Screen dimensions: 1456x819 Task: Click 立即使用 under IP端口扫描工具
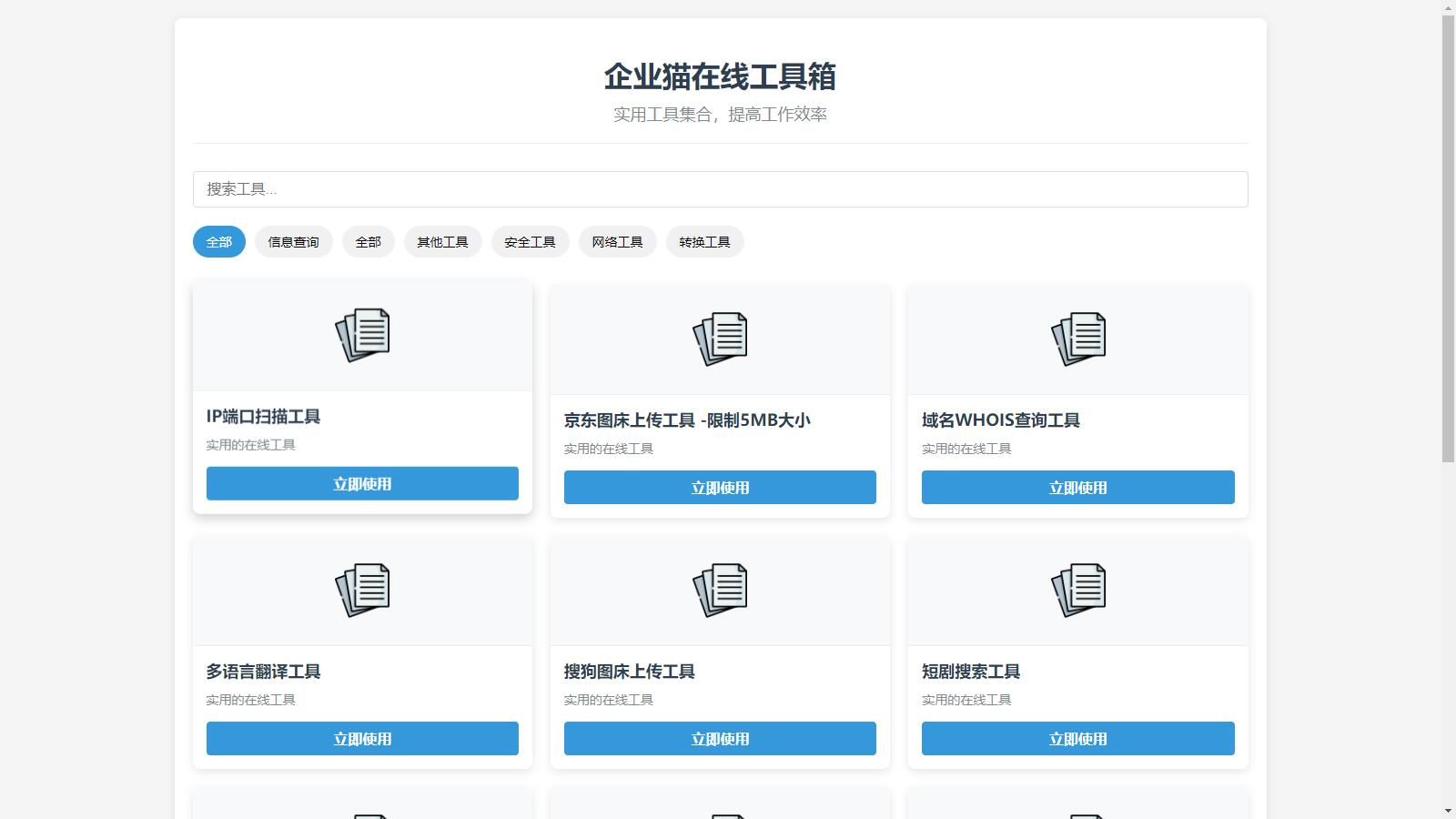coord(362,483)
